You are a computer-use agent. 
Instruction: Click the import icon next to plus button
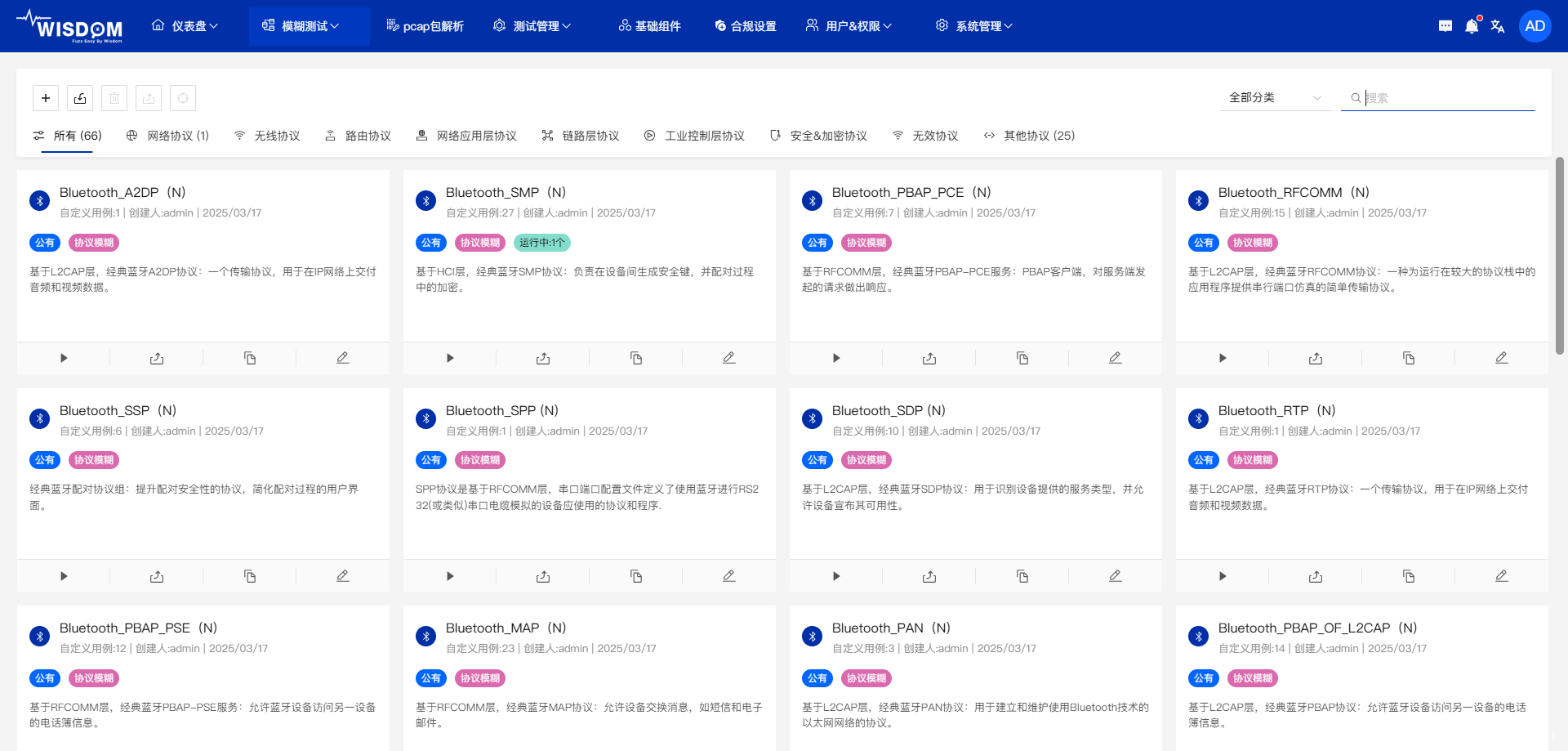[x=80, y=98]
